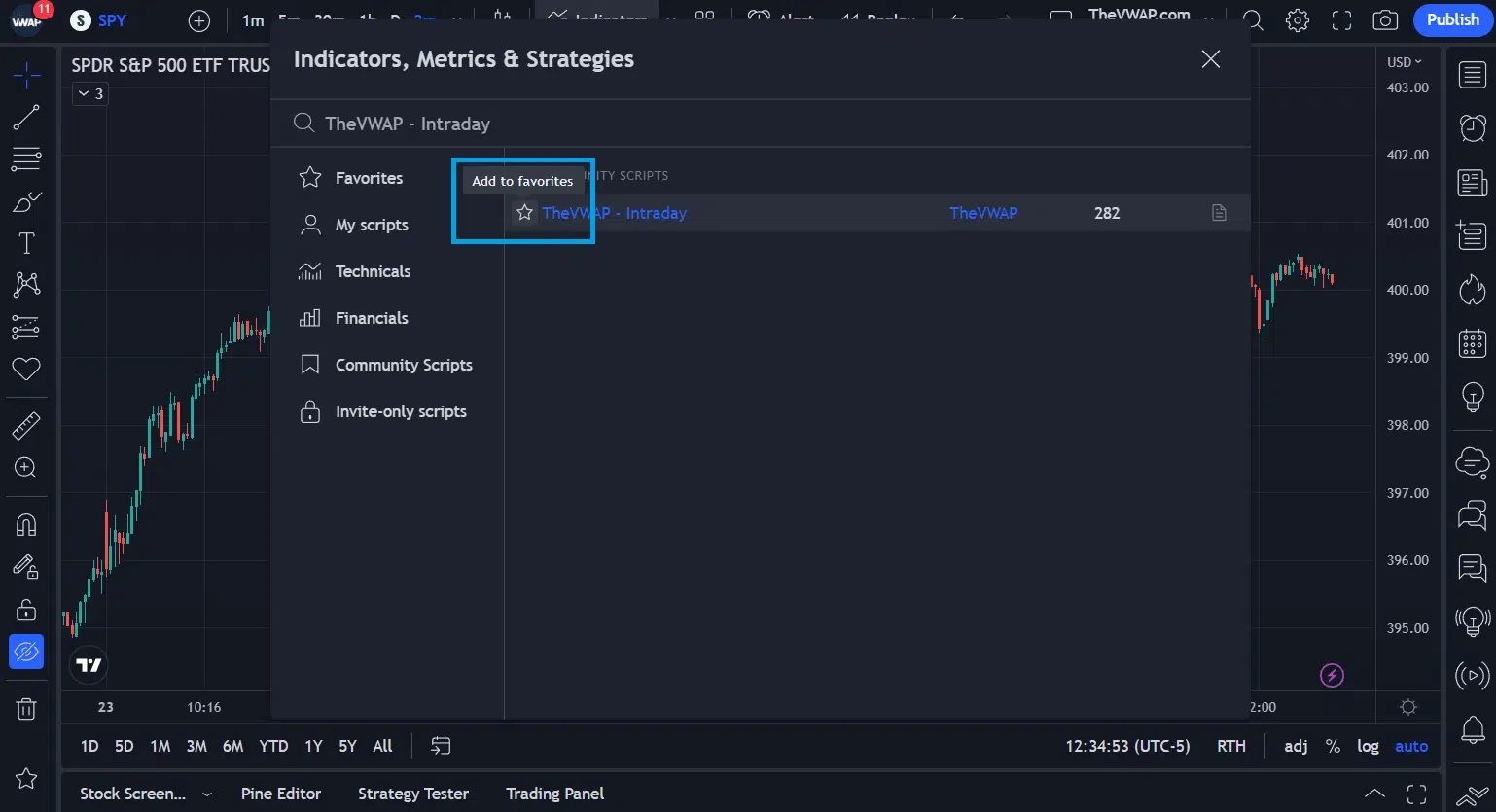1496x812 pixels.
Task: Select All date range
Action: point(382,746)
